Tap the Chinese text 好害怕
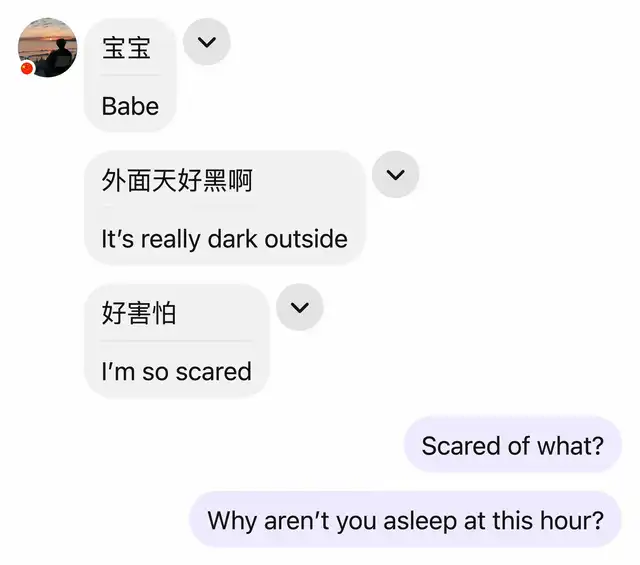This screenshot has width=640, height=565. 139,313
